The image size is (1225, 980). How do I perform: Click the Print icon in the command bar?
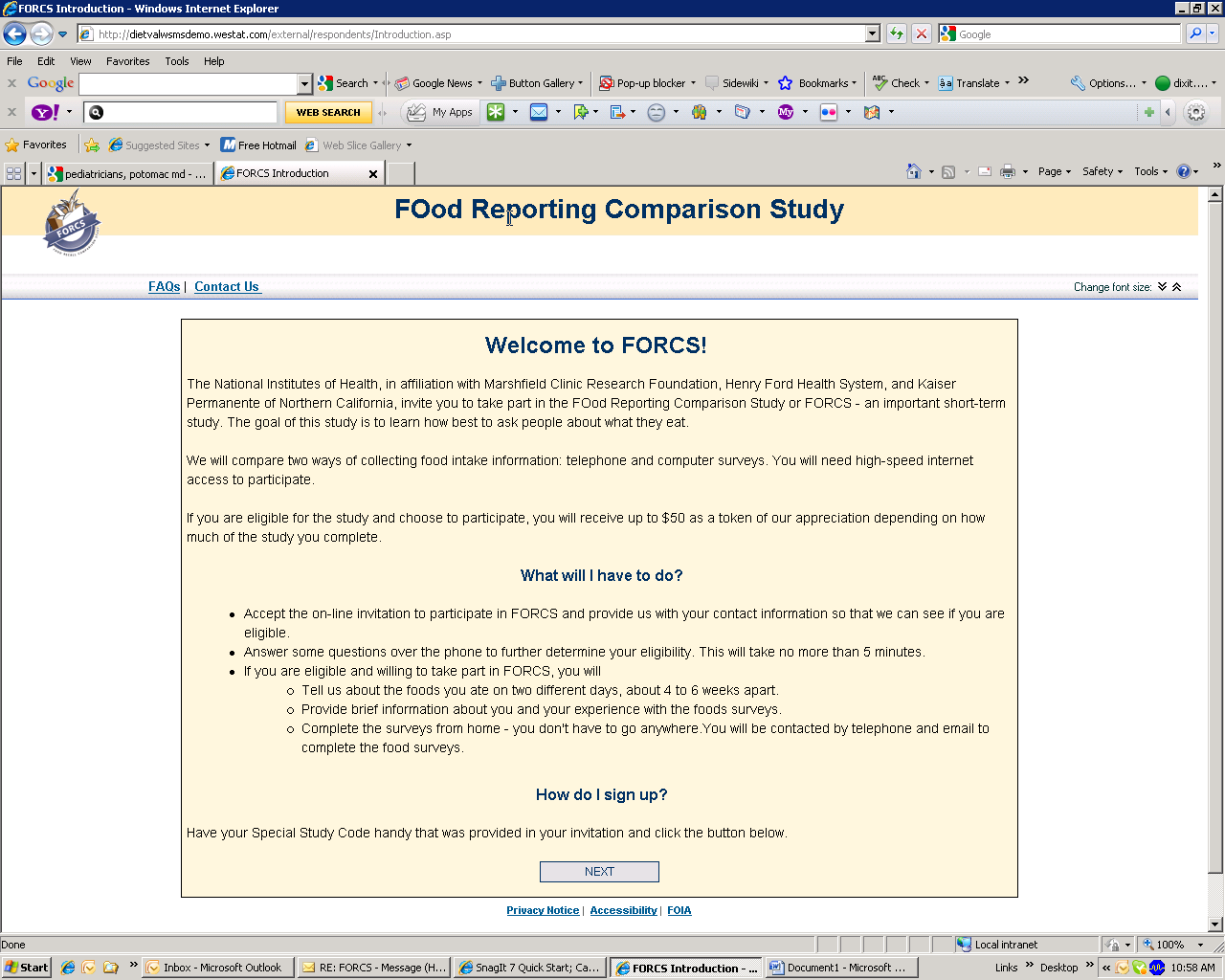(1008, 172)
